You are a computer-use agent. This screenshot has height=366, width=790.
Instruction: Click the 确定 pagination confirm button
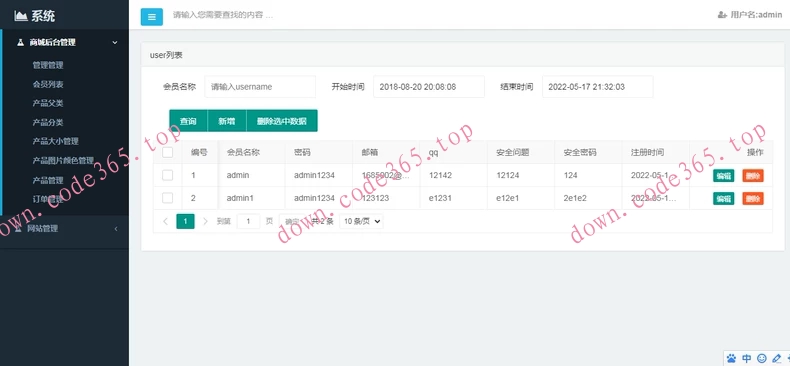pyautogui.click(x=292, y=221)
